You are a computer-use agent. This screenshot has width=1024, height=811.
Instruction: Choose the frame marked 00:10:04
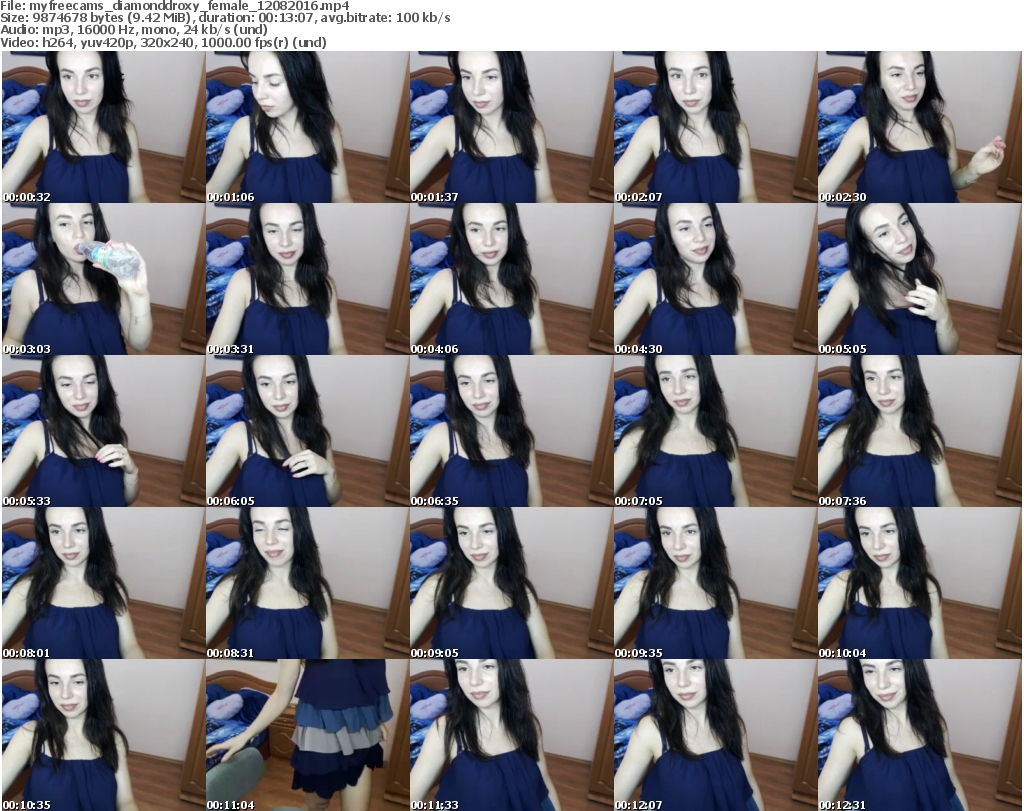pyautogui.click(x=920, y=583)
